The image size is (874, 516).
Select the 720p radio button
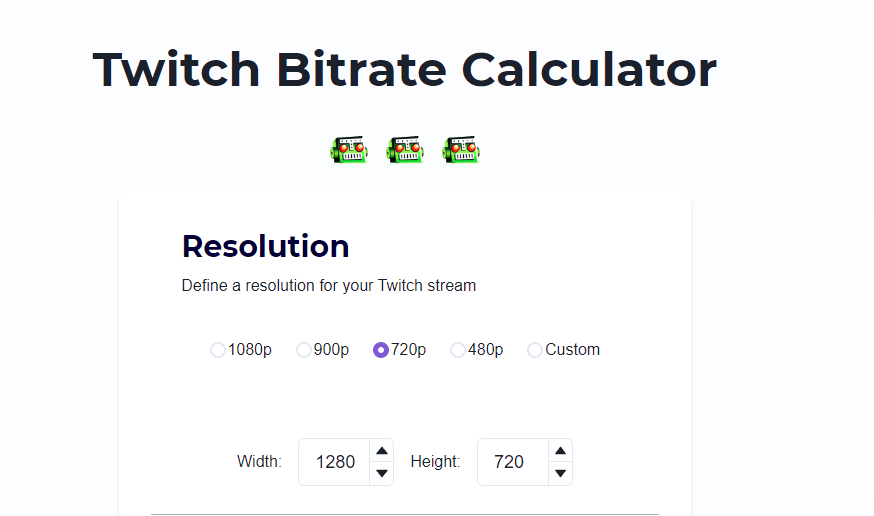click(x=381, y=350)
